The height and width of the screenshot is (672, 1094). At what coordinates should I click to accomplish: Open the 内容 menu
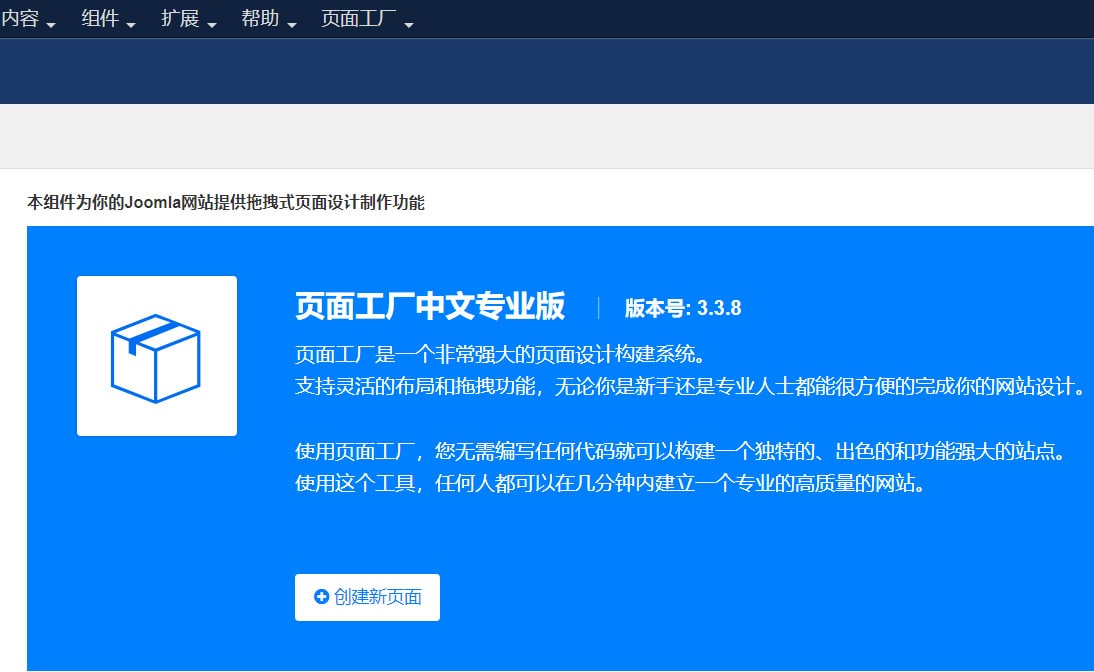point(28,19)
